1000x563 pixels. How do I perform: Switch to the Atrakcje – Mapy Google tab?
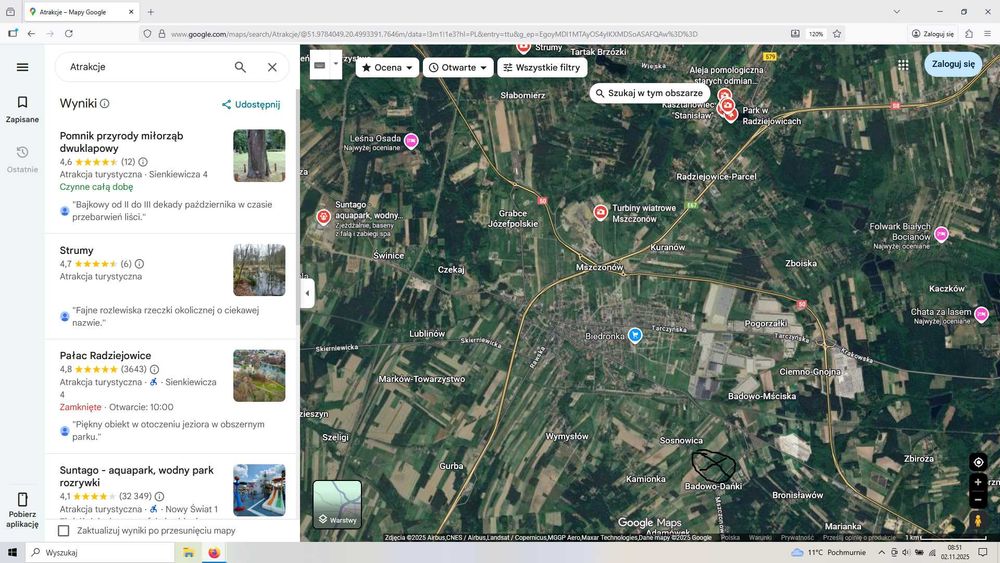click(x=83, y=11)
